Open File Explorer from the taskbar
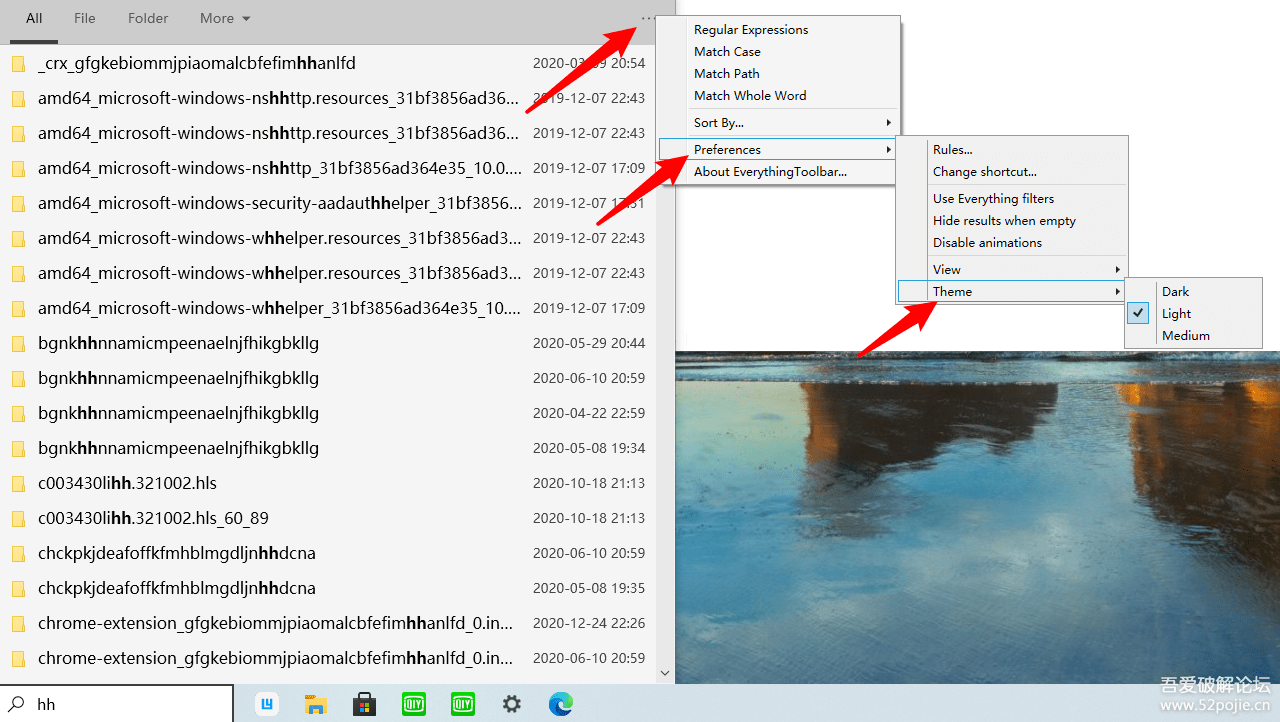 pyautogui.click(x=316, y=704)
